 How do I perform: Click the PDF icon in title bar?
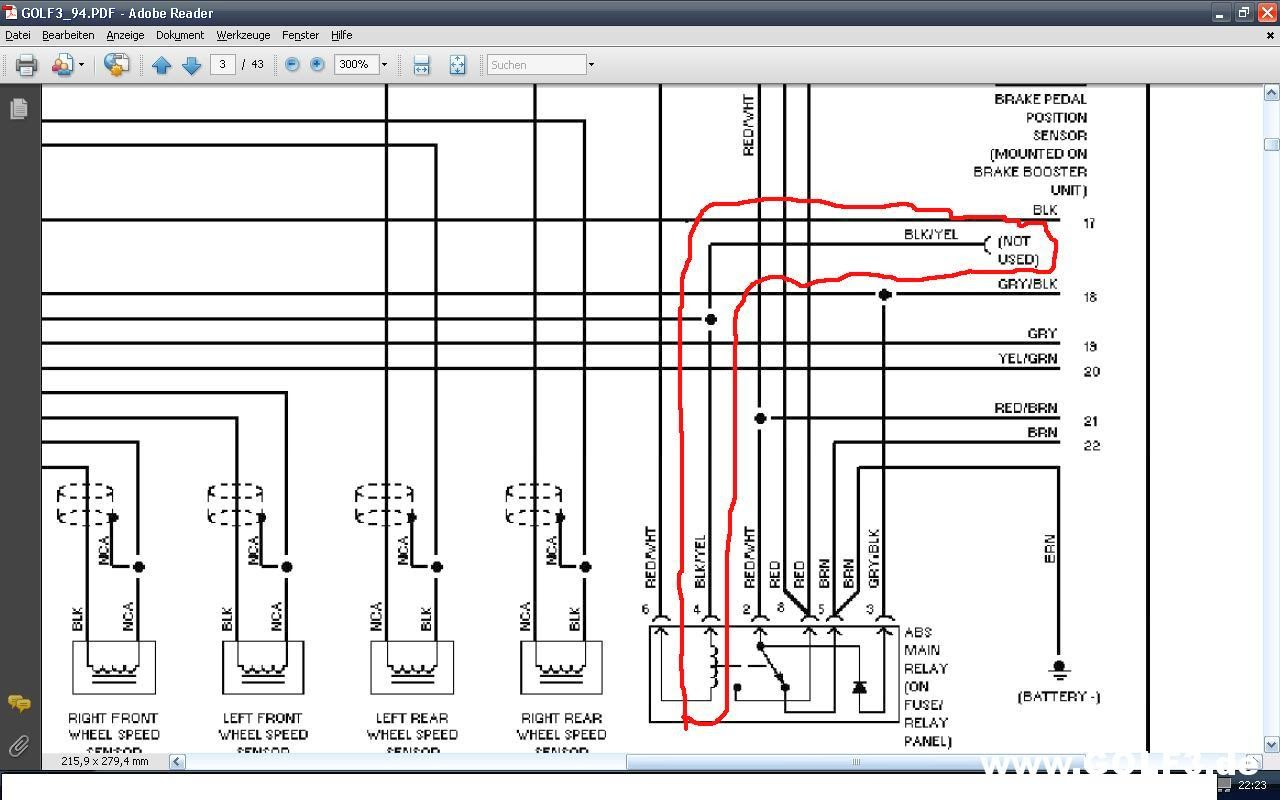pos(11,13)
